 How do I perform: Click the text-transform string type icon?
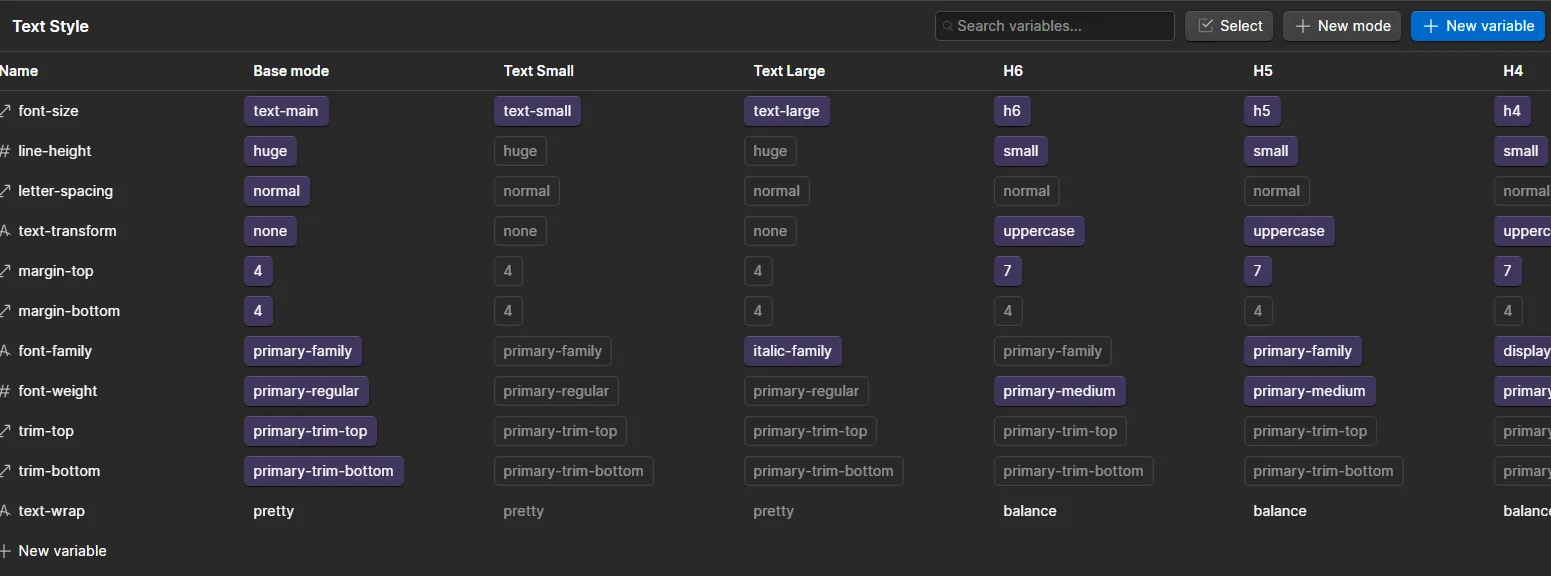(x=5, y=231)
